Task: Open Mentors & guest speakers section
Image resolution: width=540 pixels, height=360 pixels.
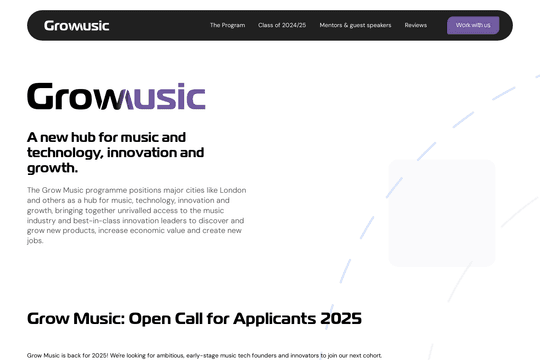Action: [x=355, y=25]
